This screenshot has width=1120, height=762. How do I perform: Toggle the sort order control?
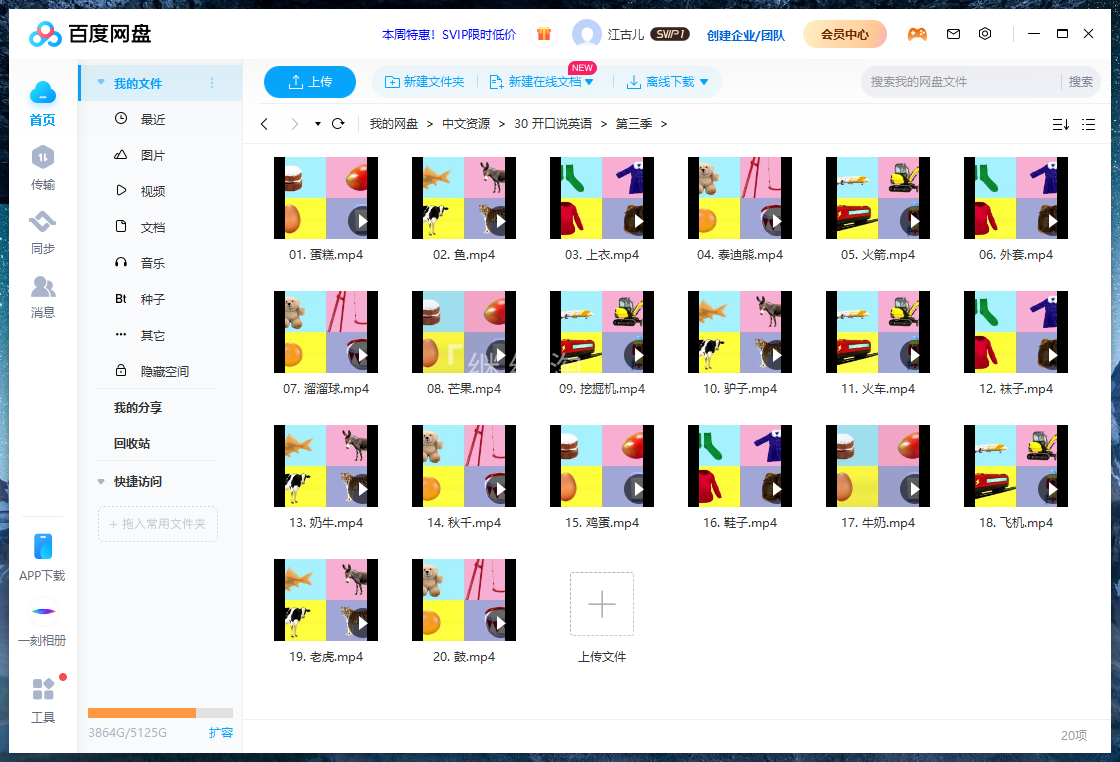click(1060, 124)
